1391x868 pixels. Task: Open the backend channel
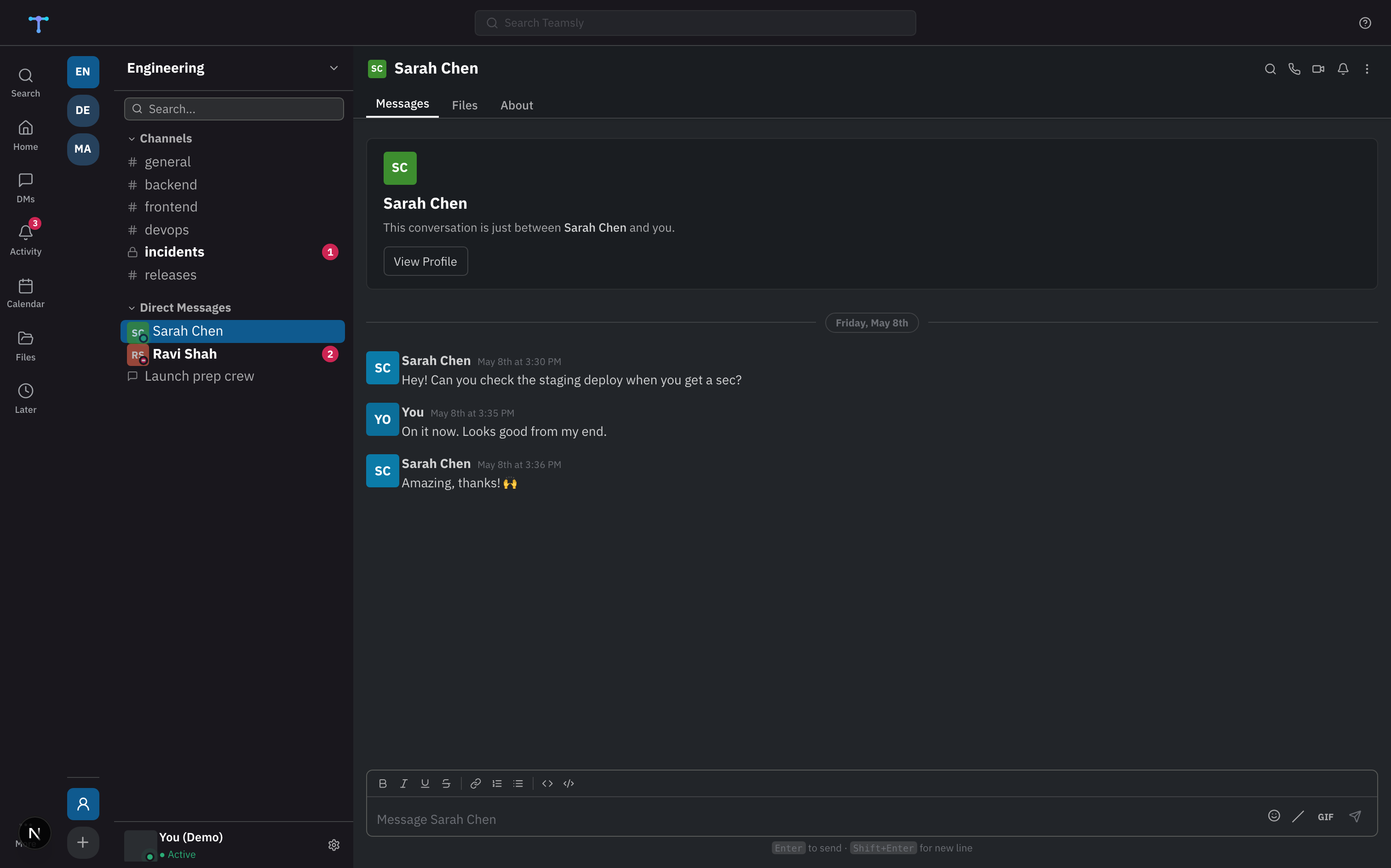233,185
